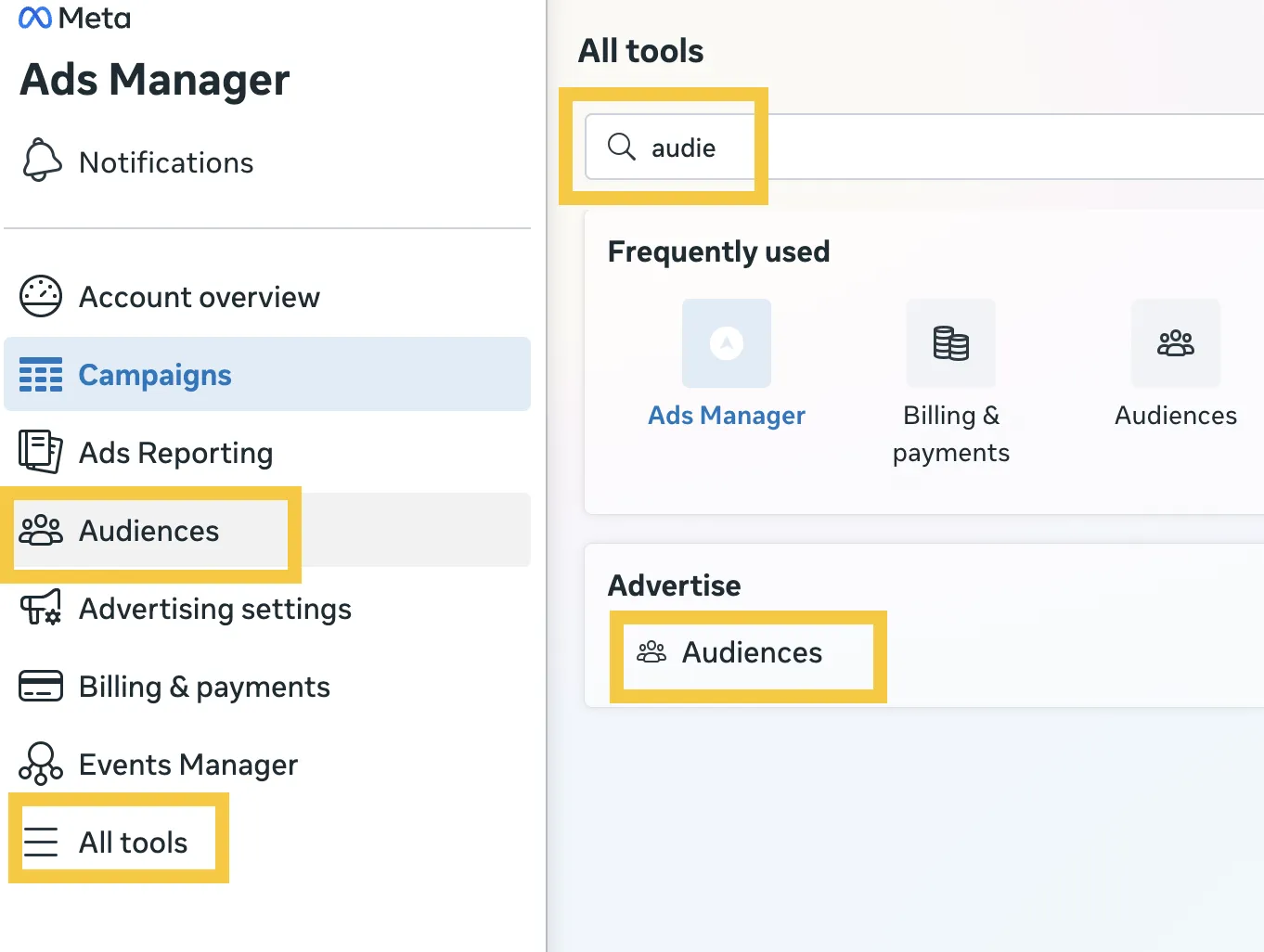Click the Billing & payments coins icon tile
Viewport: 1264px width, 952px height.
[951, 343]
